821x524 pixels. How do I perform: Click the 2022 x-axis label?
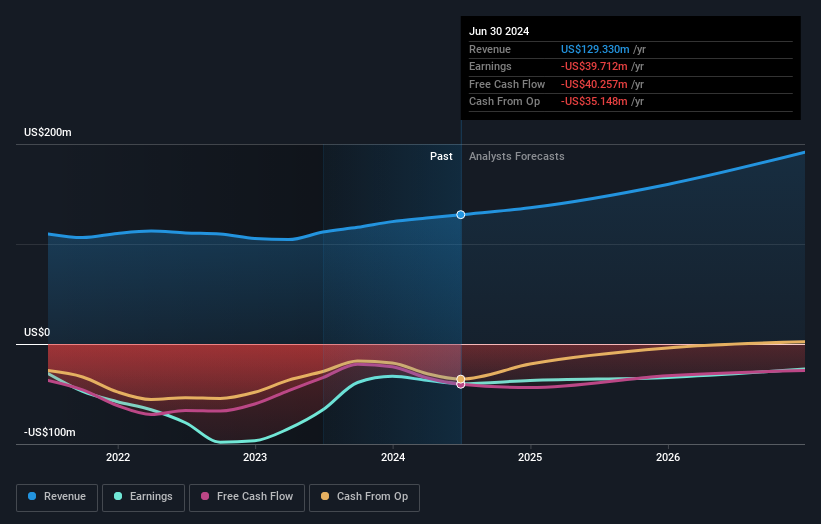118,457
